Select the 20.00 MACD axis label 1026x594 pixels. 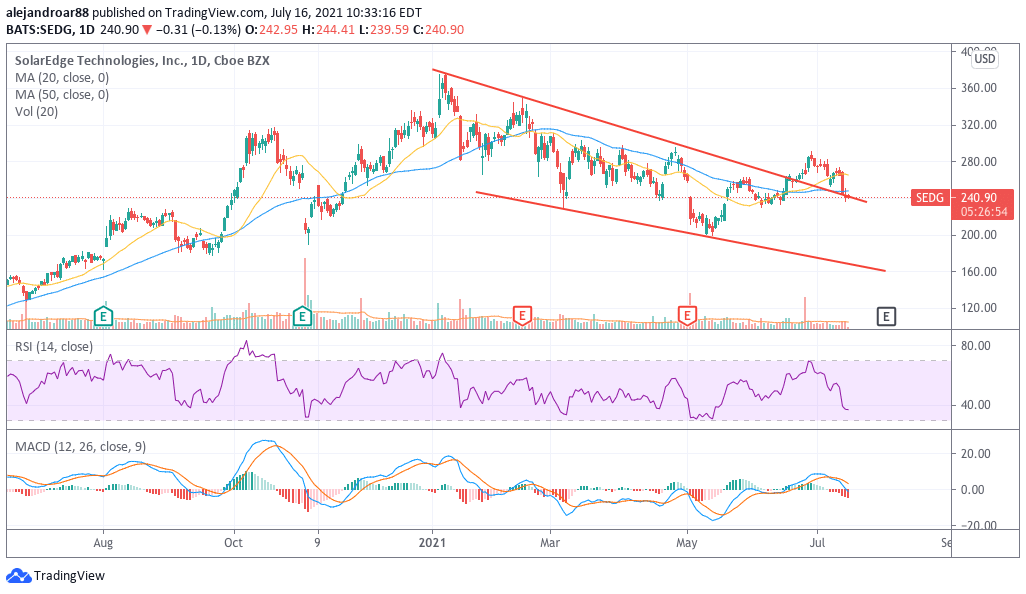pos(976,454)
